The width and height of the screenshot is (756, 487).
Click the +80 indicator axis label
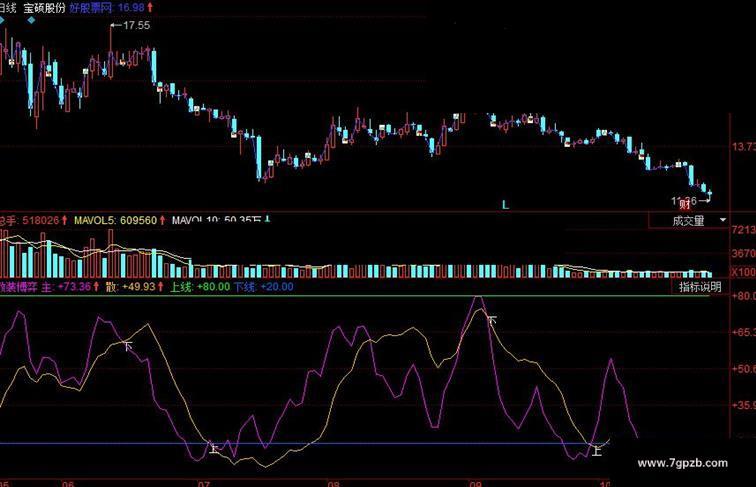(743, 296)
